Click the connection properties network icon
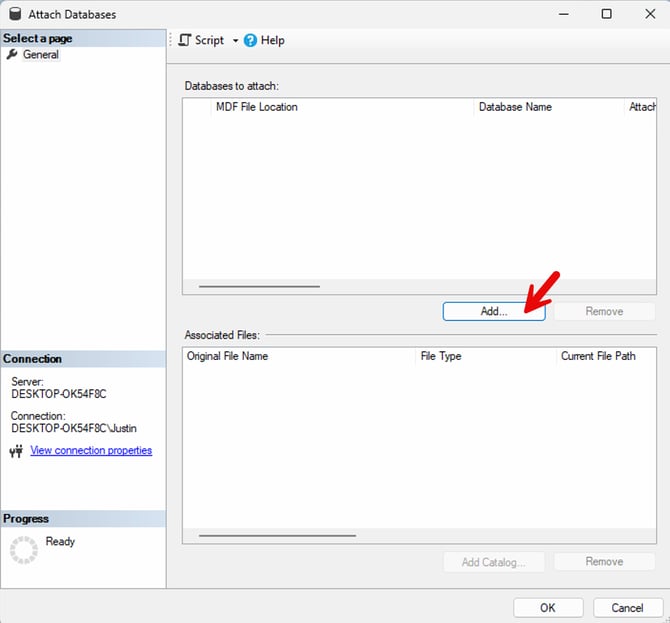670x623 pixels. (x=16, y=451)
